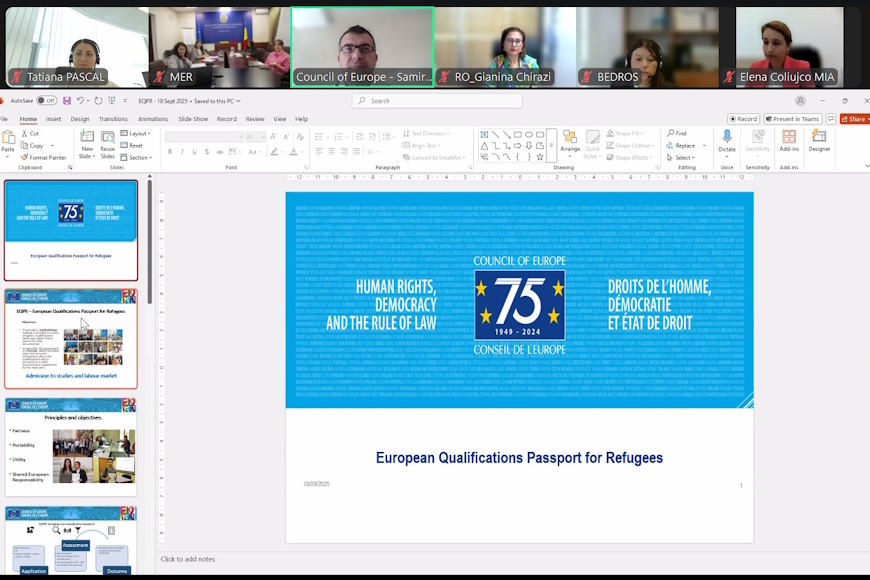Image resolution: width=870 pixels, height=580 pixels.
Task: Select the Format Painter brush
Action: [24, 158]
